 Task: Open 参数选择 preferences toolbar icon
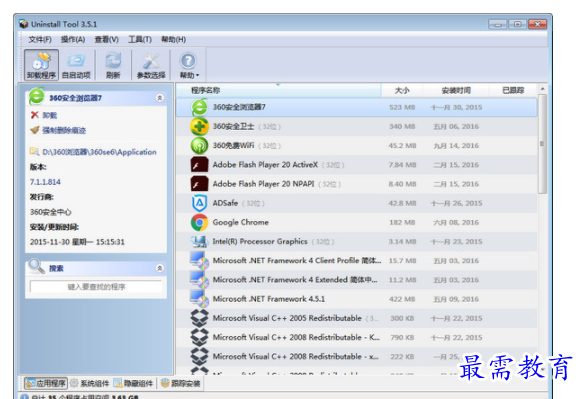click(151, 65)
